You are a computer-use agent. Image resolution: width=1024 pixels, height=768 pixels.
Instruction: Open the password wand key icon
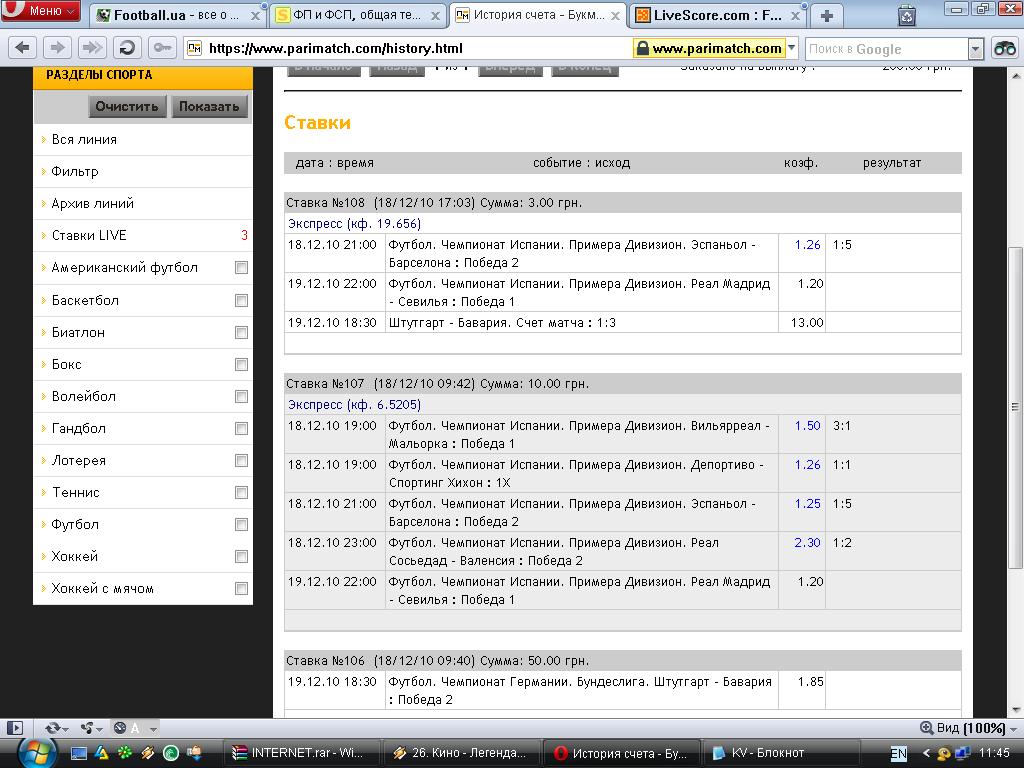tap(161, 48)
